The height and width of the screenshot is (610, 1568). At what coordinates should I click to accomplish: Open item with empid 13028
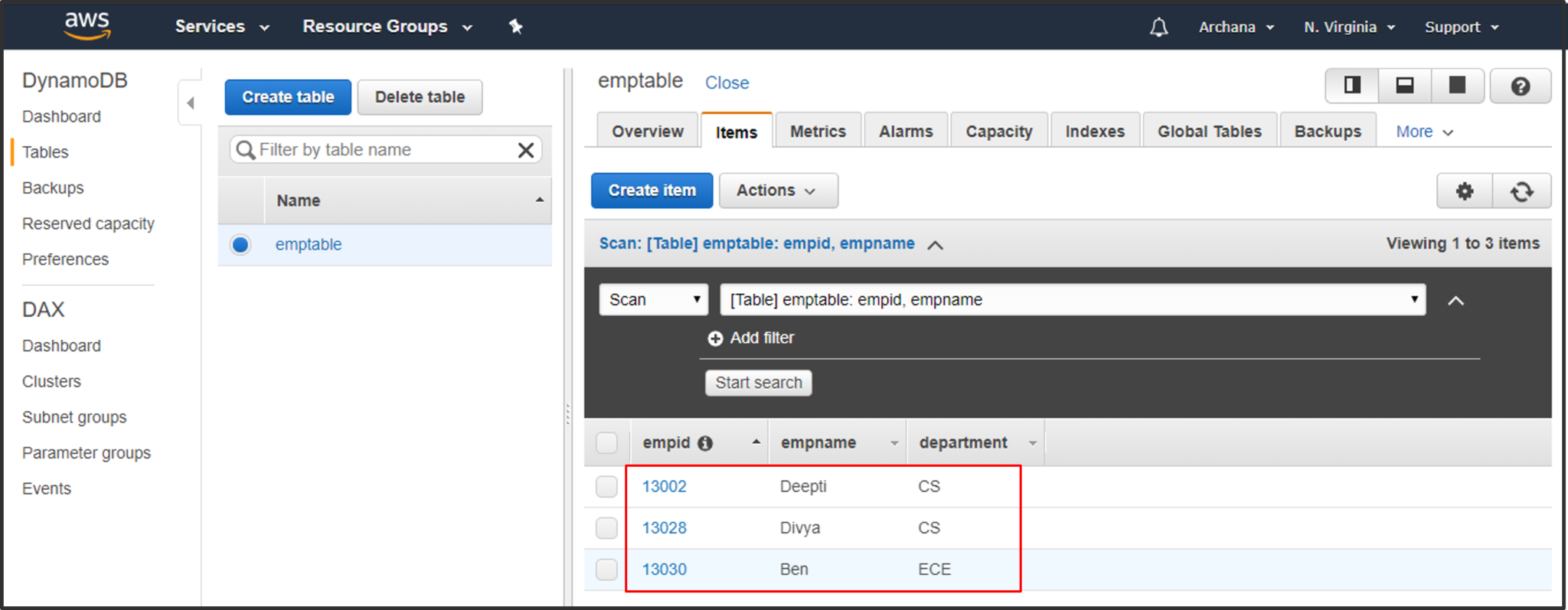664,528
